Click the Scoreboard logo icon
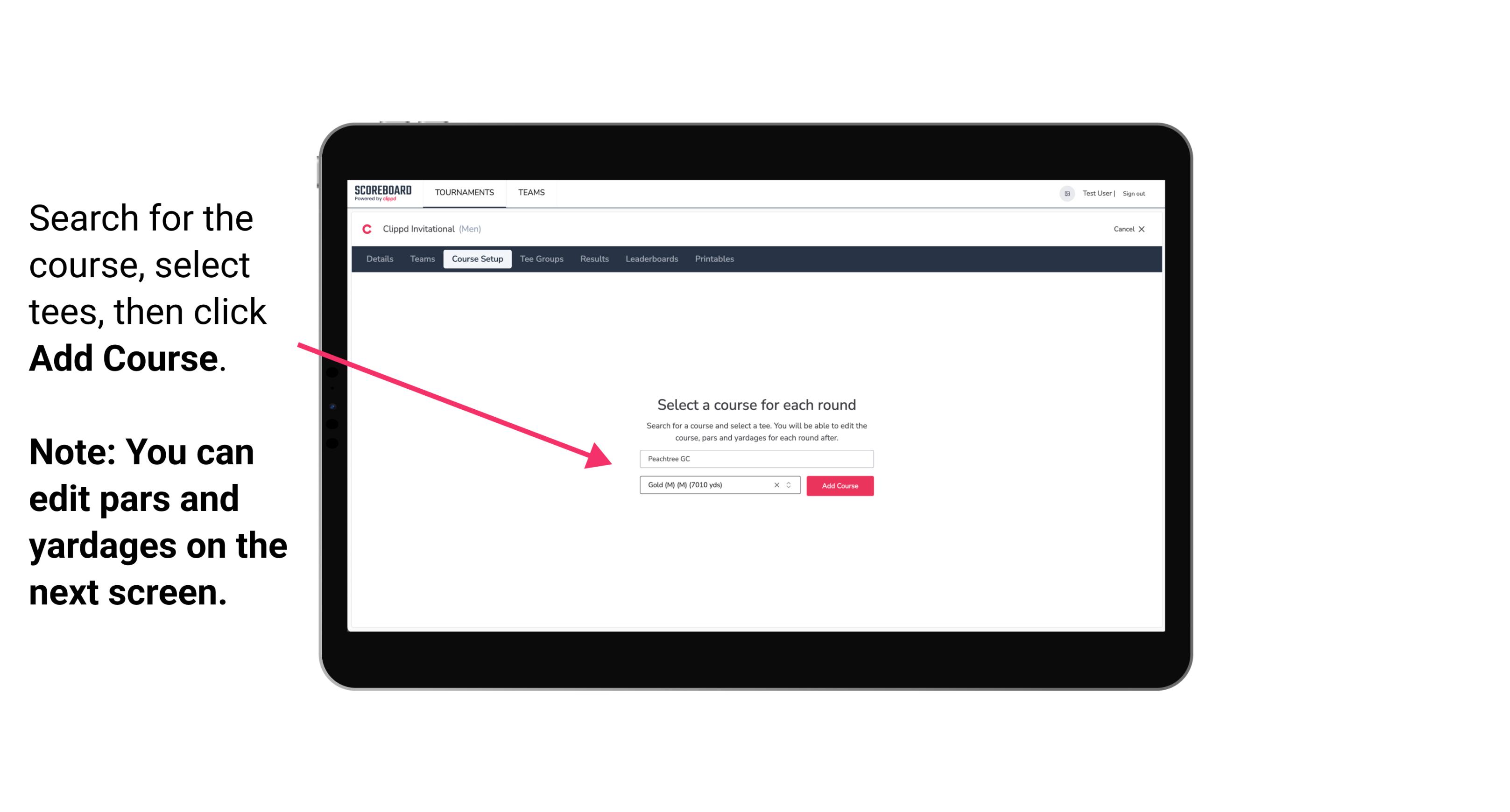This screenshot has width=1510, height=812. coord(384,193)
